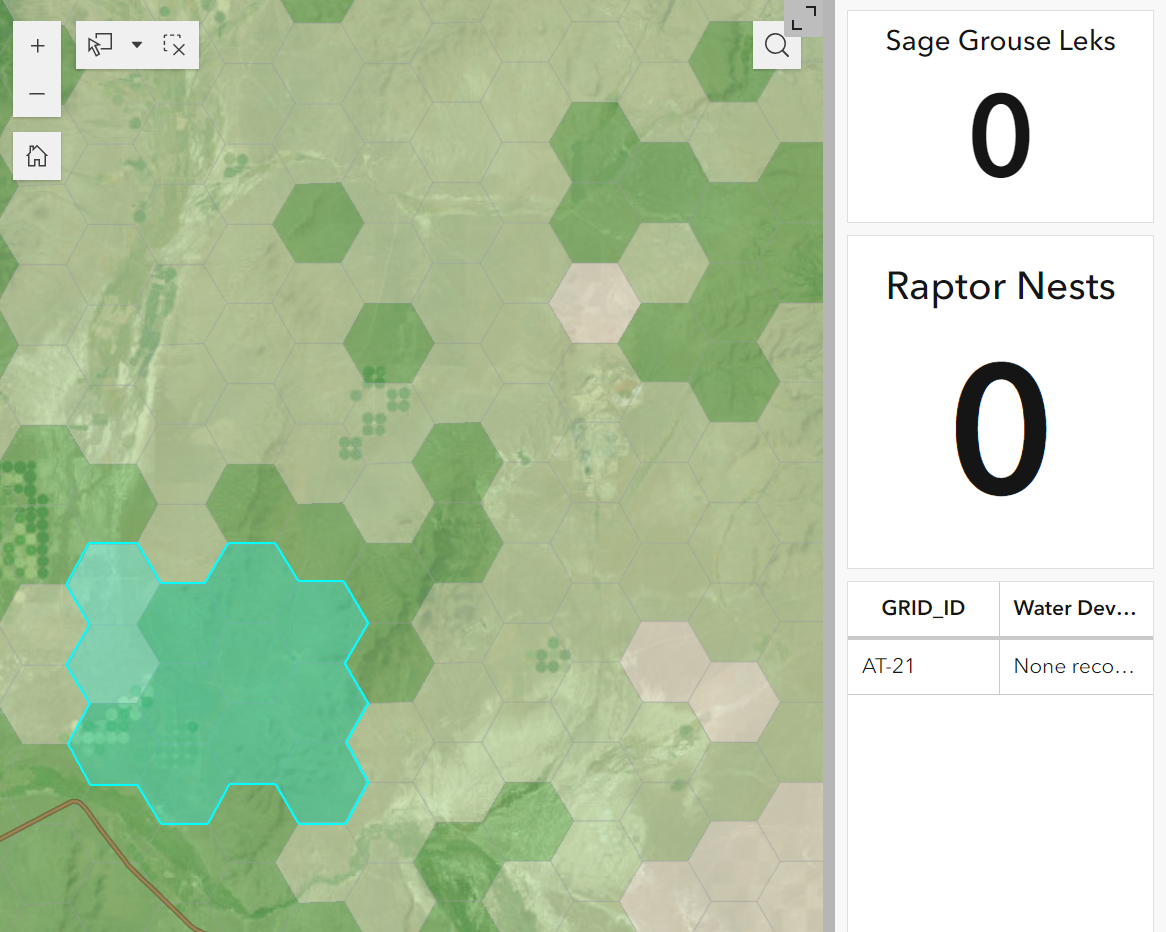Zoom out using the minus icon
This screenshot has height=932, width=1166.
tap(37, 93)
